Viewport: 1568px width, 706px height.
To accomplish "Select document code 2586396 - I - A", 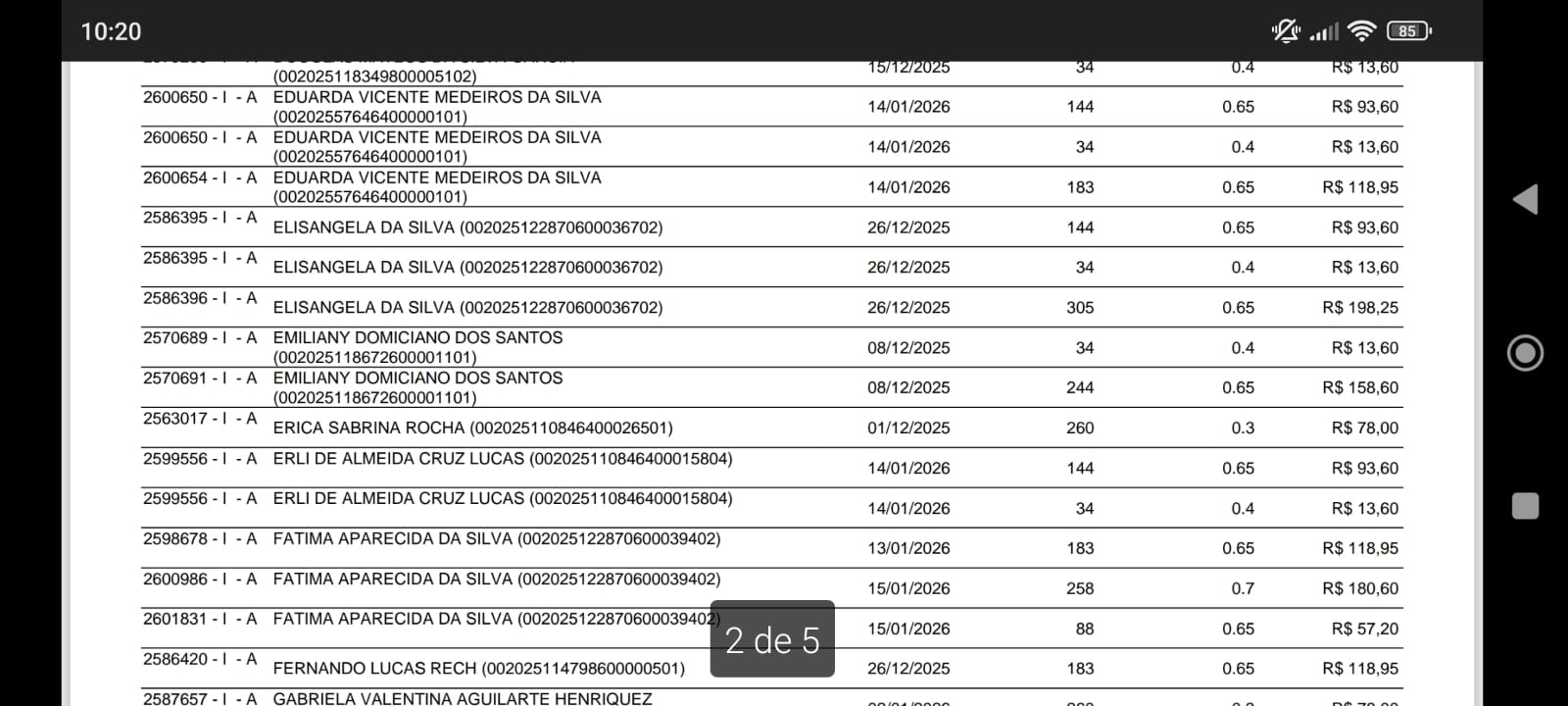I will [x=200, y=298].
